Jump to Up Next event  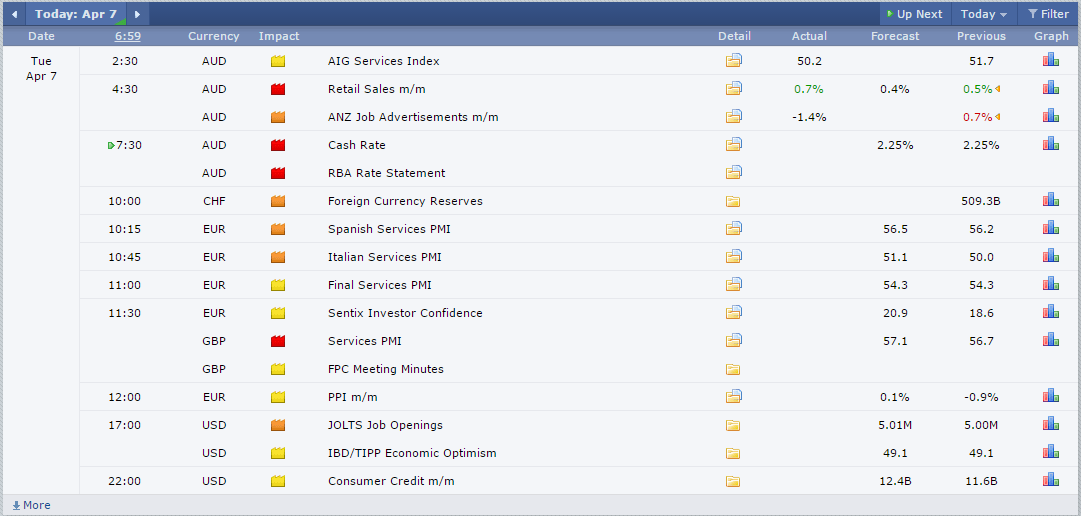pos(915,14)
